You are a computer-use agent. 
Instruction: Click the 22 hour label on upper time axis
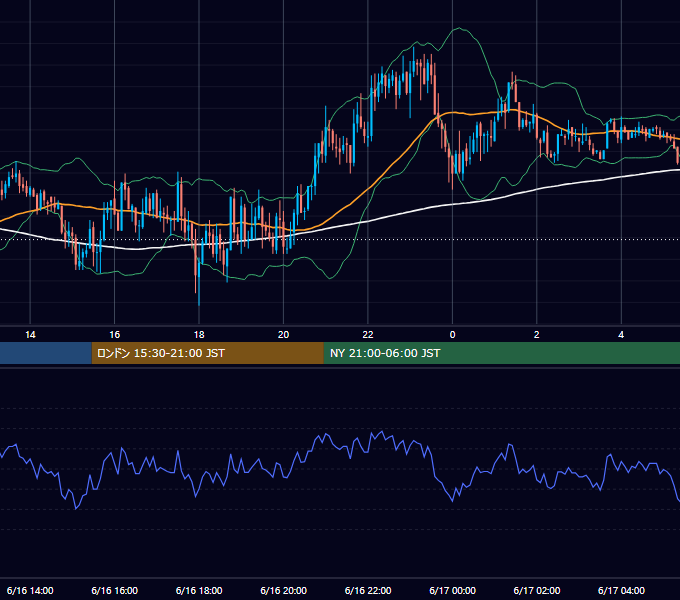click(x=368, y=335)
